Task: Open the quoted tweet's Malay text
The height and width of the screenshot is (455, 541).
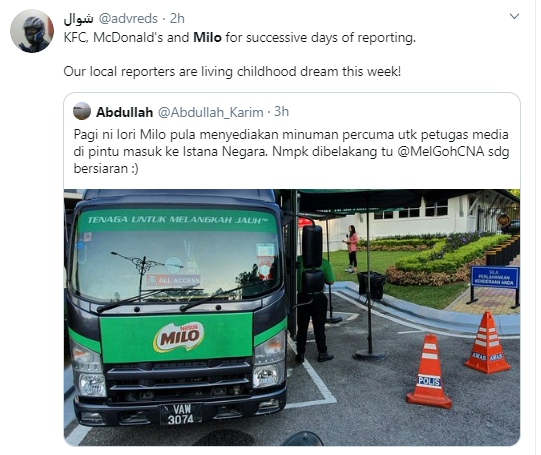Action: [291, 151]
